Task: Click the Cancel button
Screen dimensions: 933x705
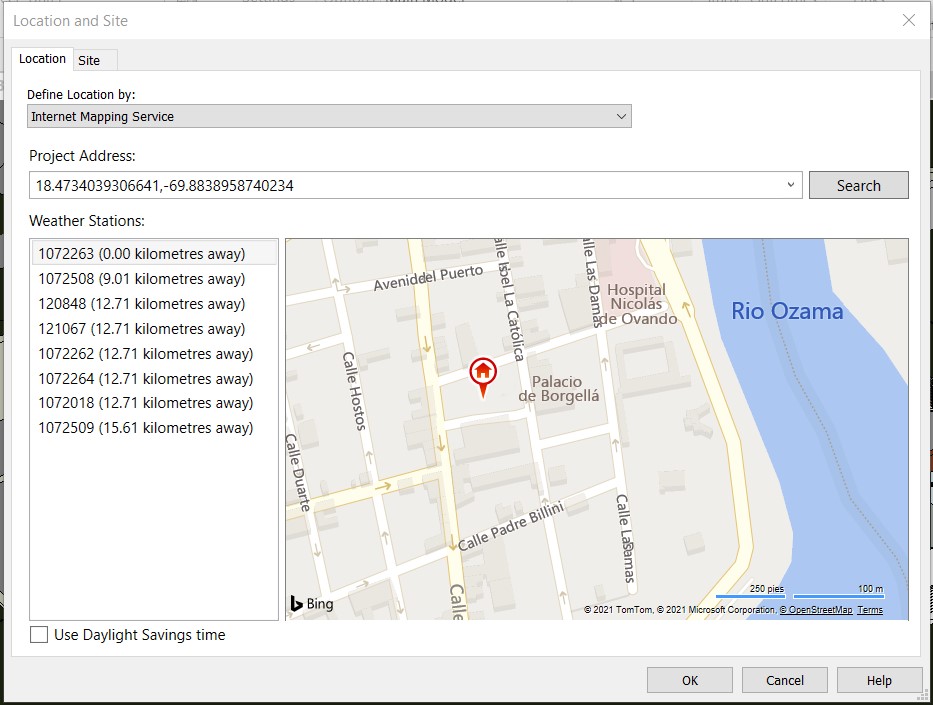Action: [784, 679]
